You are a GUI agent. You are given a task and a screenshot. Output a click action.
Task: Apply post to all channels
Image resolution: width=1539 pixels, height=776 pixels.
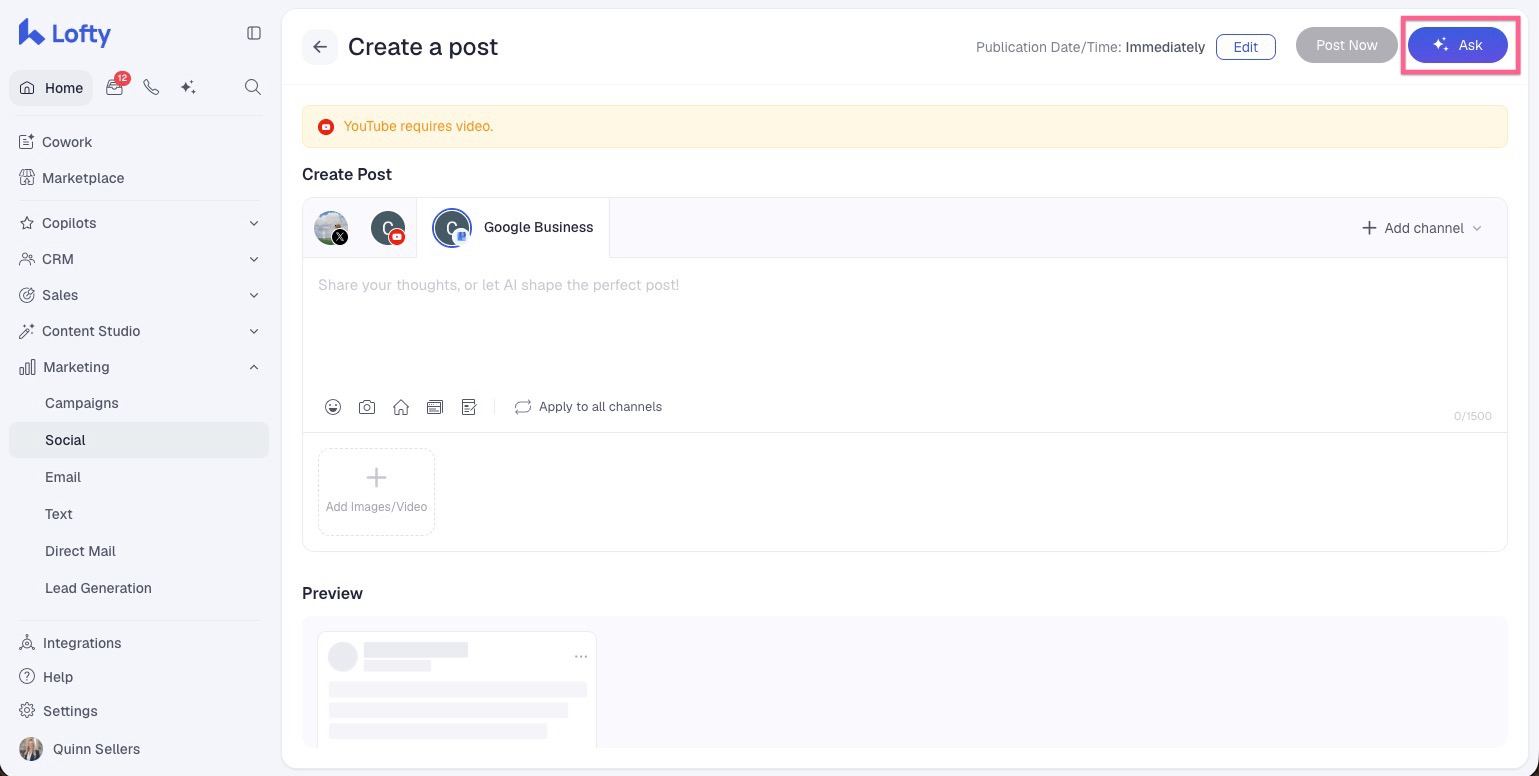588,407
